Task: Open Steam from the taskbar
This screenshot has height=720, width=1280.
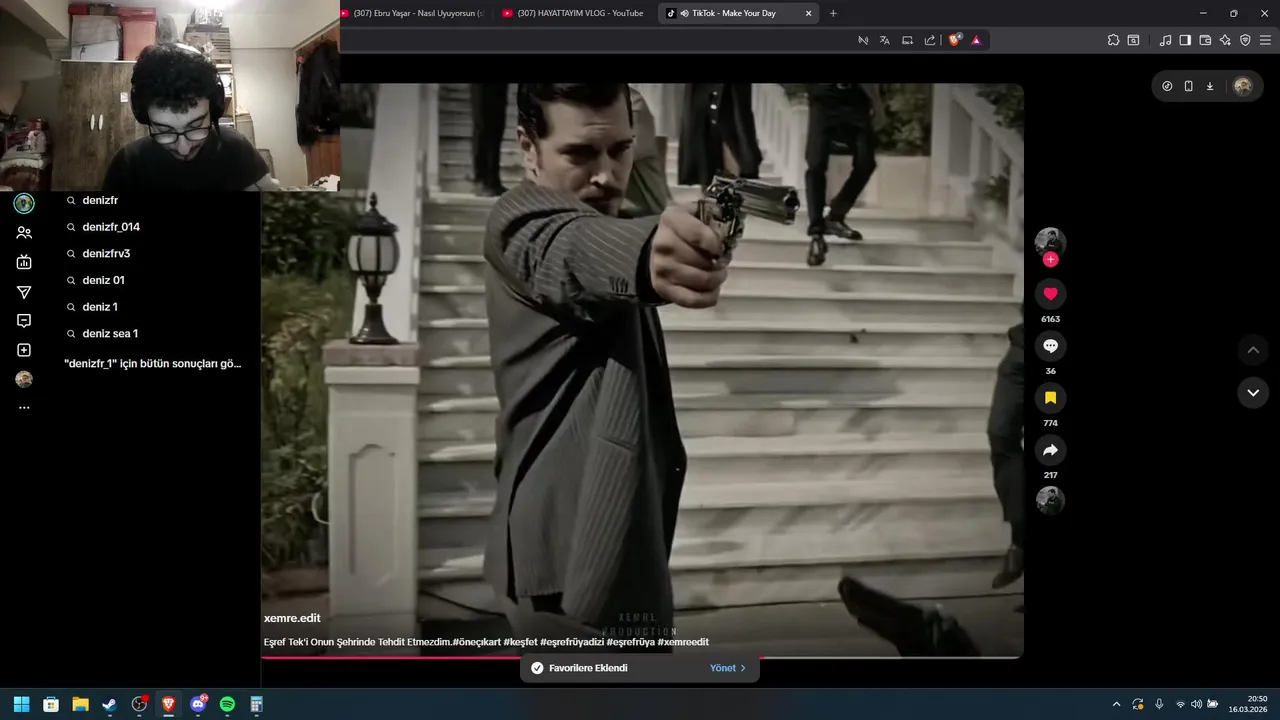Action: [110, 704]
